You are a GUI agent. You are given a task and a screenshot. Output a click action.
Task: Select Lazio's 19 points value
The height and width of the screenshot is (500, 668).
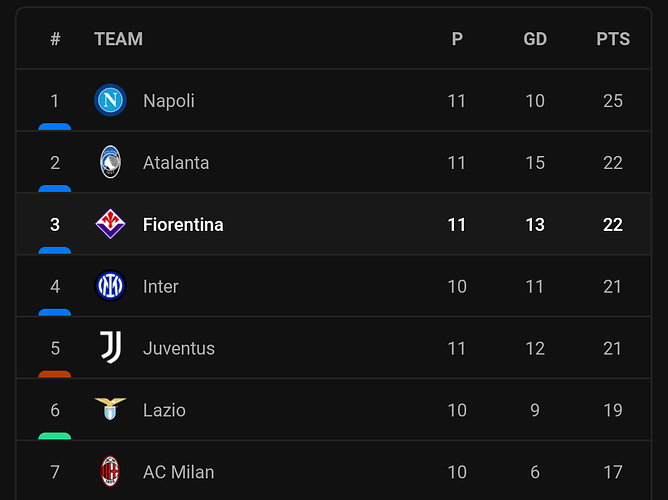point(613,410)
